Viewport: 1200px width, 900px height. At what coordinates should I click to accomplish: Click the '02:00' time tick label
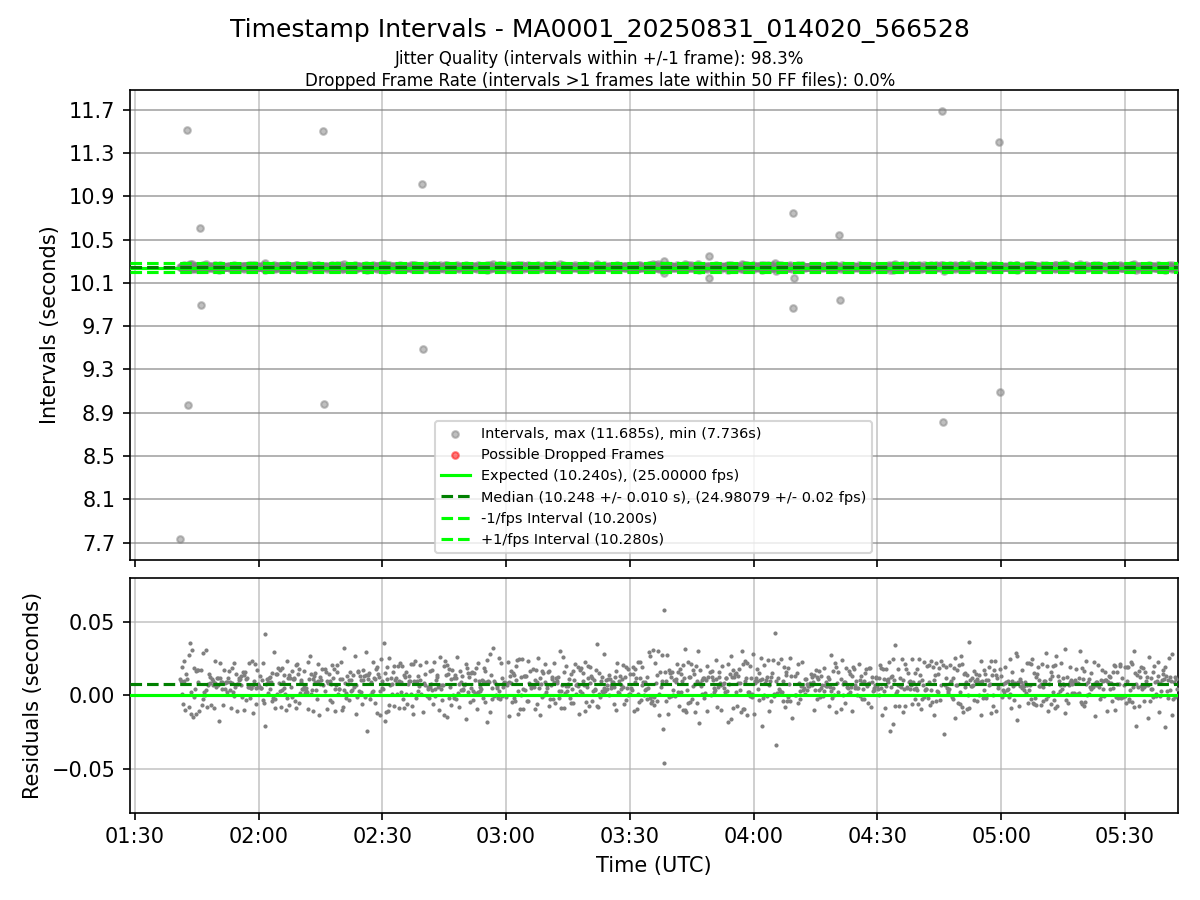tap(259, 834)
